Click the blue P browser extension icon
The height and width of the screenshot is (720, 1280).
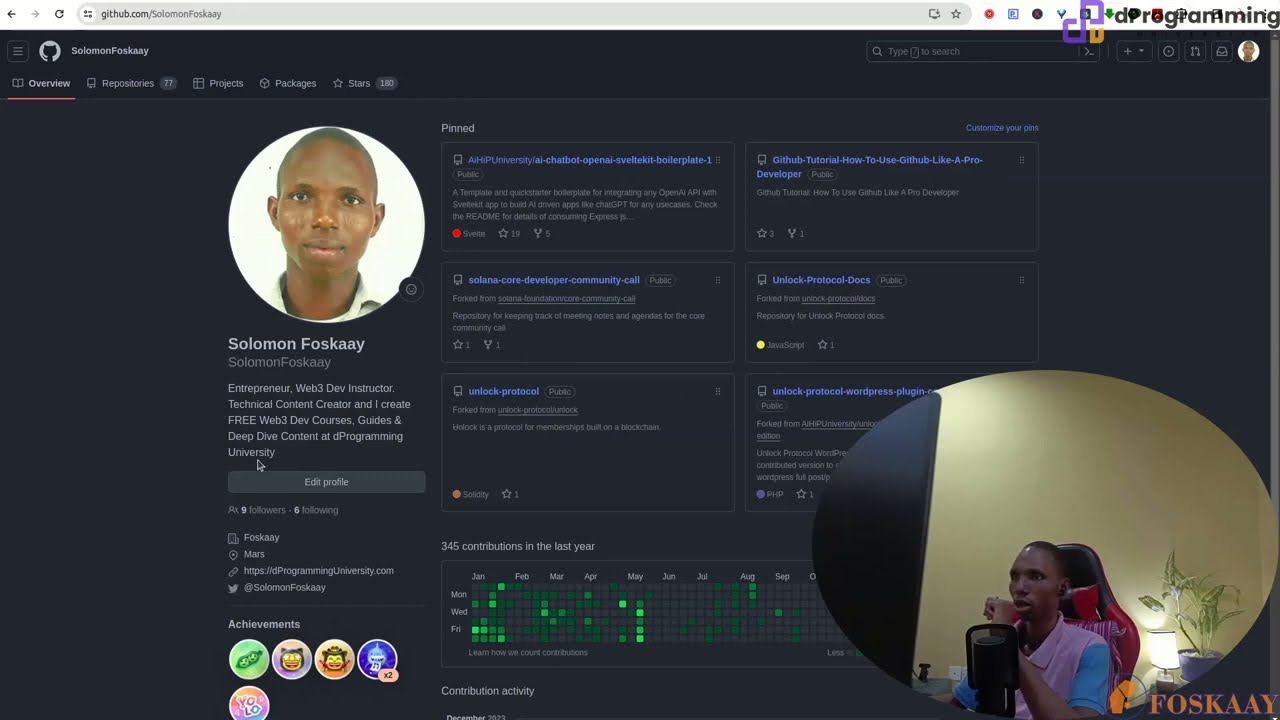[x=1013, y=14]
